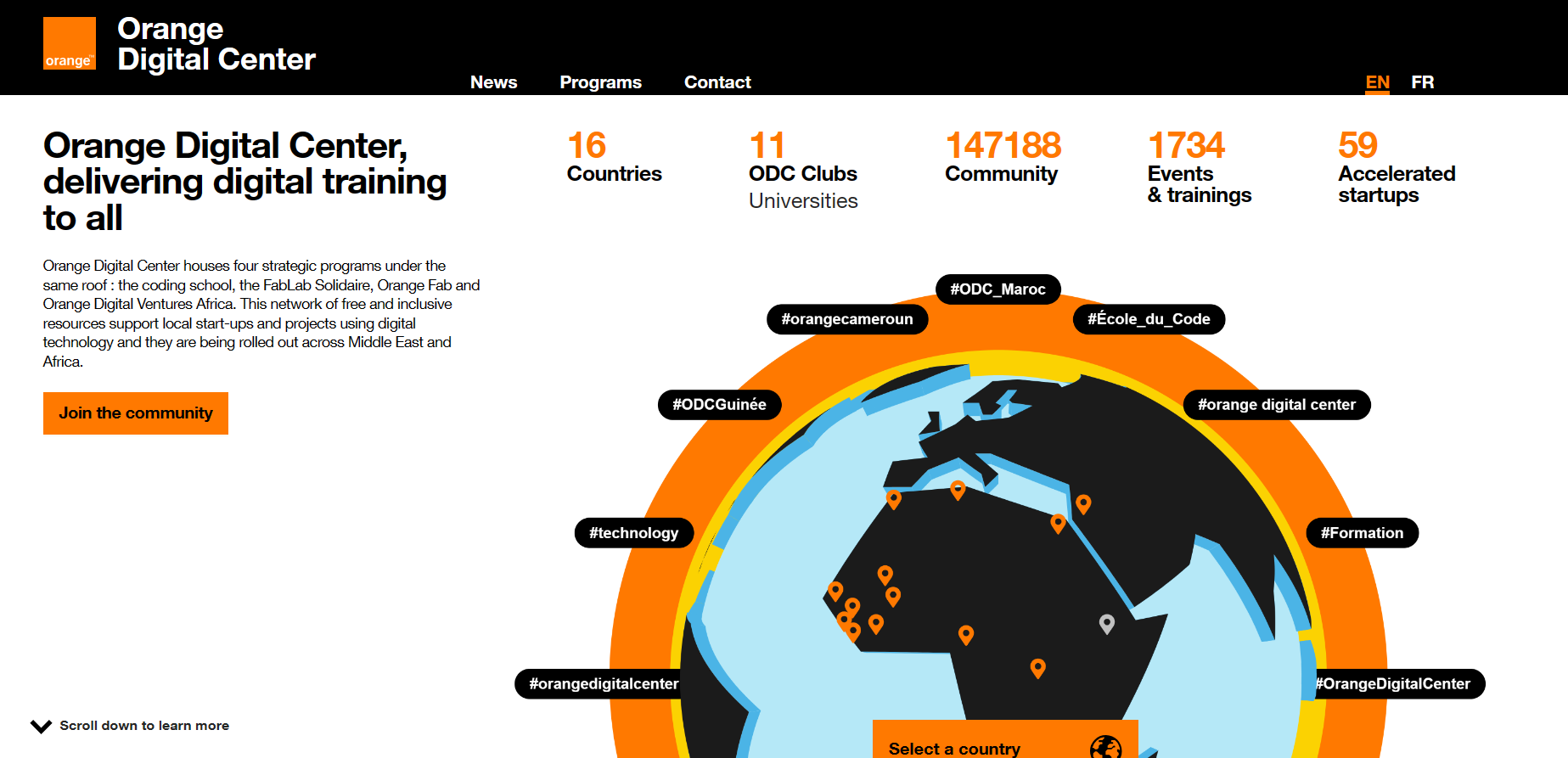Switch language to FR
Image resolution: width=1568 pixels, height=758 pixels.
point(1423,82)
